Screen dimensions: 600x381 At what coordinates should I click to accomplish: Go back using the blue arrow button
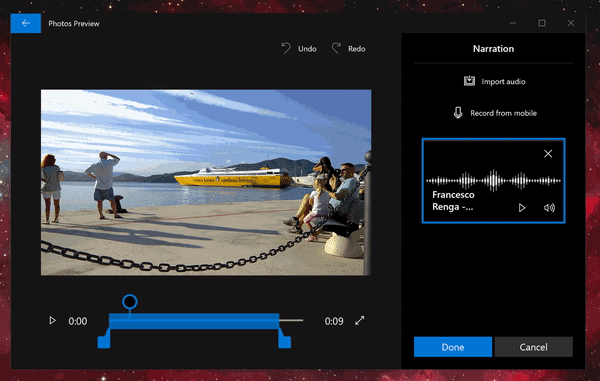click(x=26, y=23)
